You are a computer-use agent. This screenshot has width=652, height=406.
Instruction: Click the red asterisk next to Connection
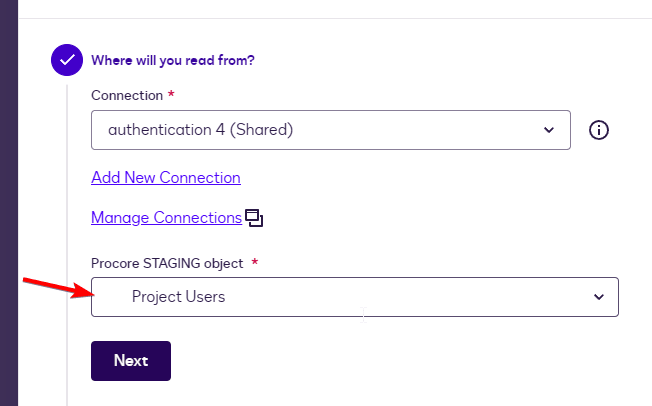pyautogui.click(x=171, y=94)
